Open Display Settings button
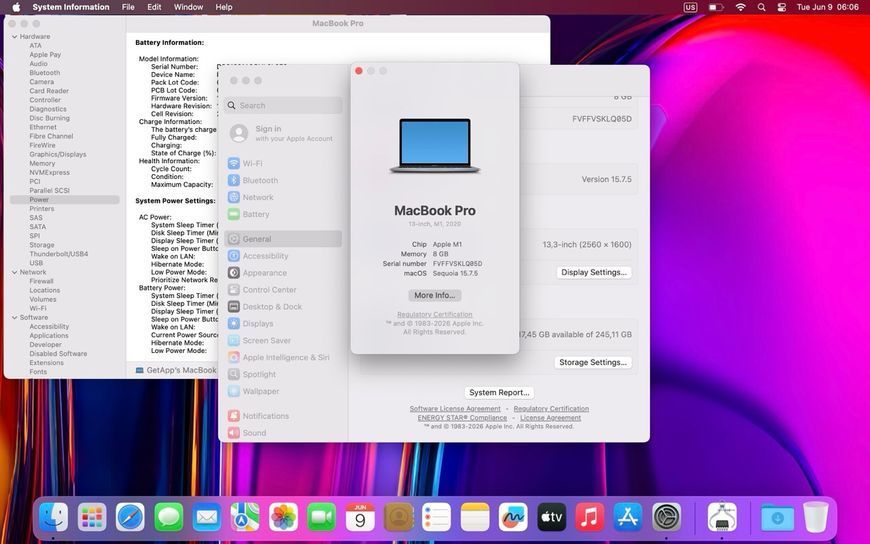Viewport: 870px width, 544px height. [594, 273]
